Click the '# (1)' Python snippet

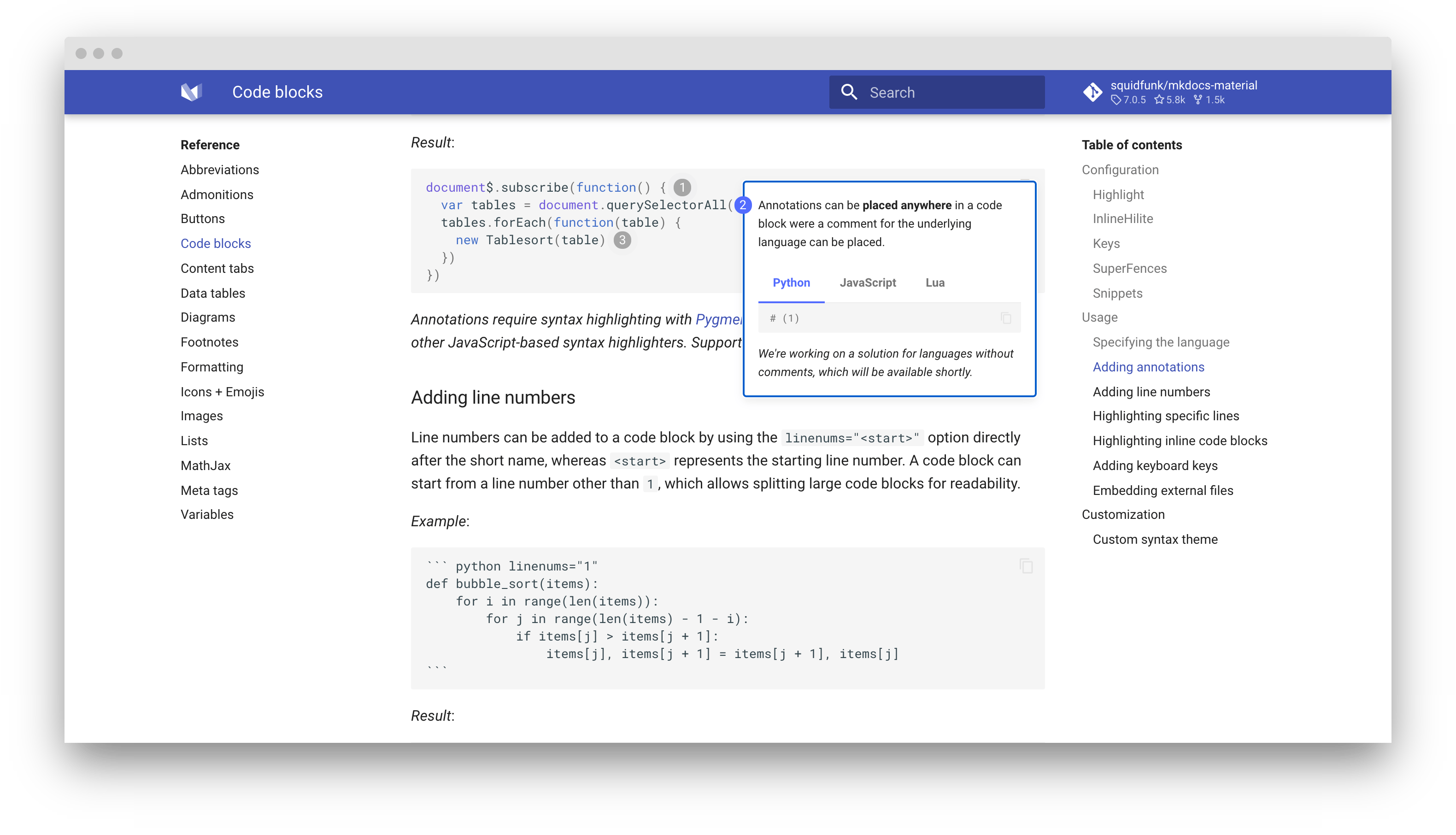tap(784, 318)
